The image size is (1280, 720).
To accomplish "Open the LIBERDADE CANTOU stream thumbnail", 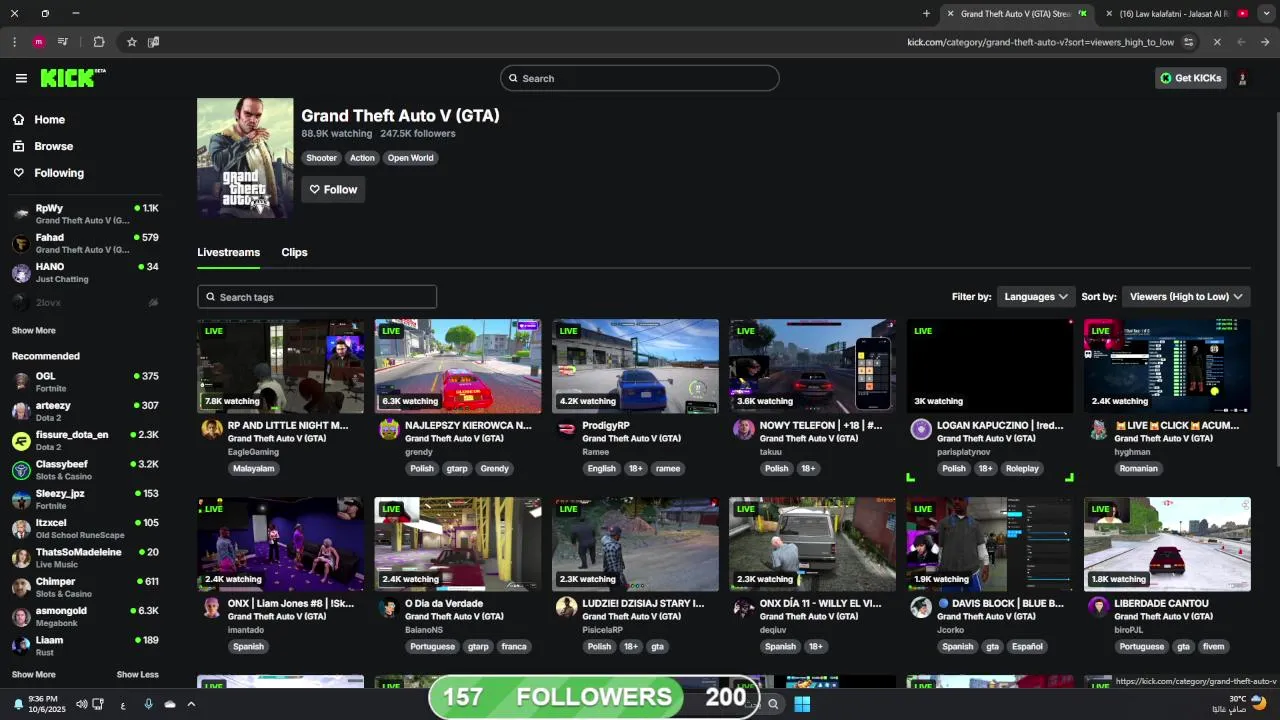I will point(1167,544).
